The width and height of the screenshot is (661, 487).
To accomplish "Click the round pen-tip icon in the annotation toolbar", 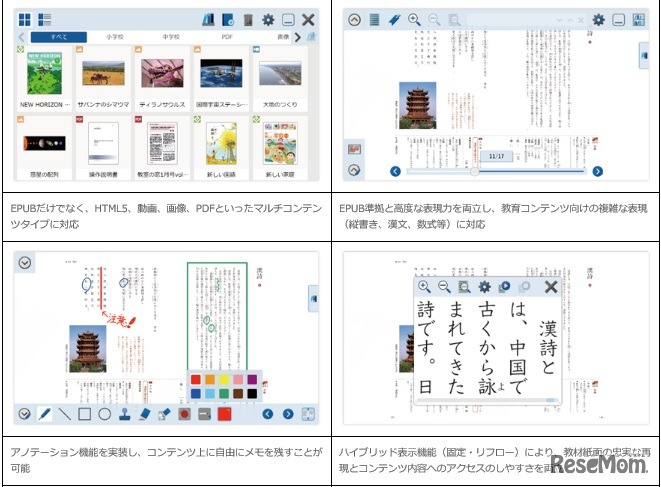I will click(x=184, y=414).
